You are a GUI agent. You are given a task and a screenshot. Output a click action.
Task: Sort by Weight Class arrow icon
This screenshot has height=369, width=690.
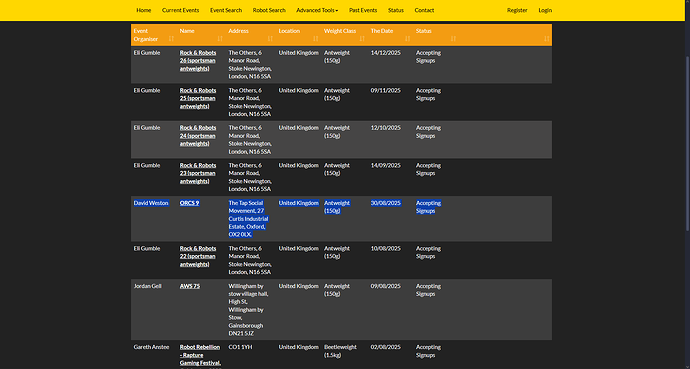point(362,39)
